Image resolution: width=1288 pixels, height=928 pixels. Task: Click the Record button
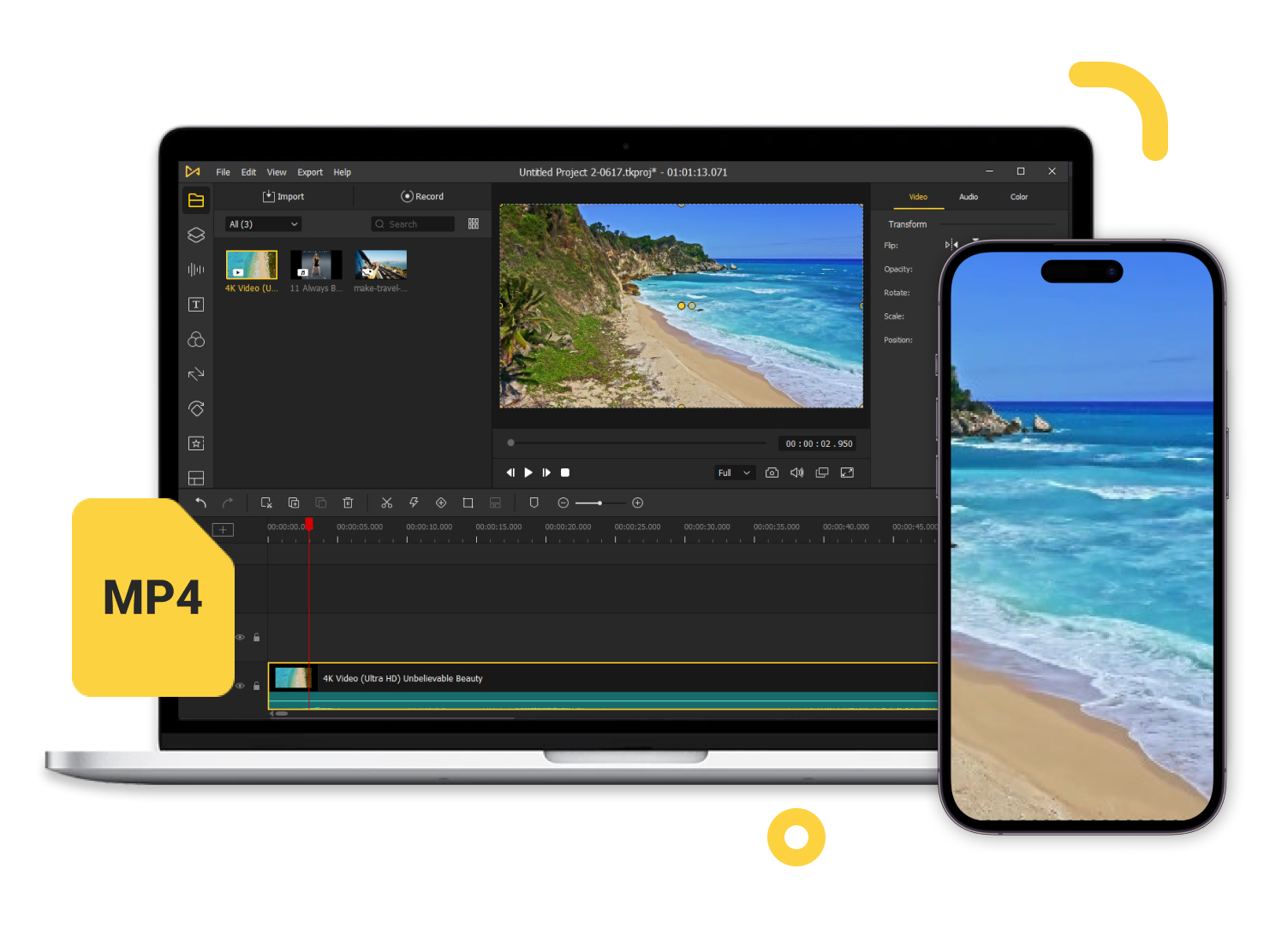coord(422,196)
